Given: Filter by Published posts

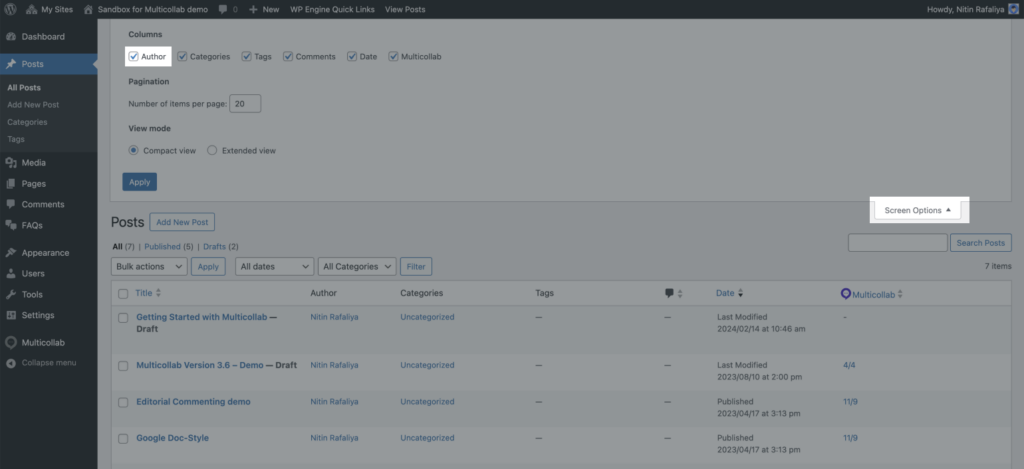Looking at the screenshot, I should click(x=163, y=247).
